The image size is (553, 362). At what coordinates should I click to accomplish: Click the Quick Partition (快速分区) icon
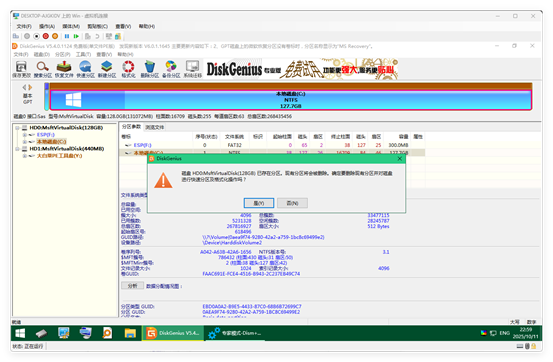point(85,69)
